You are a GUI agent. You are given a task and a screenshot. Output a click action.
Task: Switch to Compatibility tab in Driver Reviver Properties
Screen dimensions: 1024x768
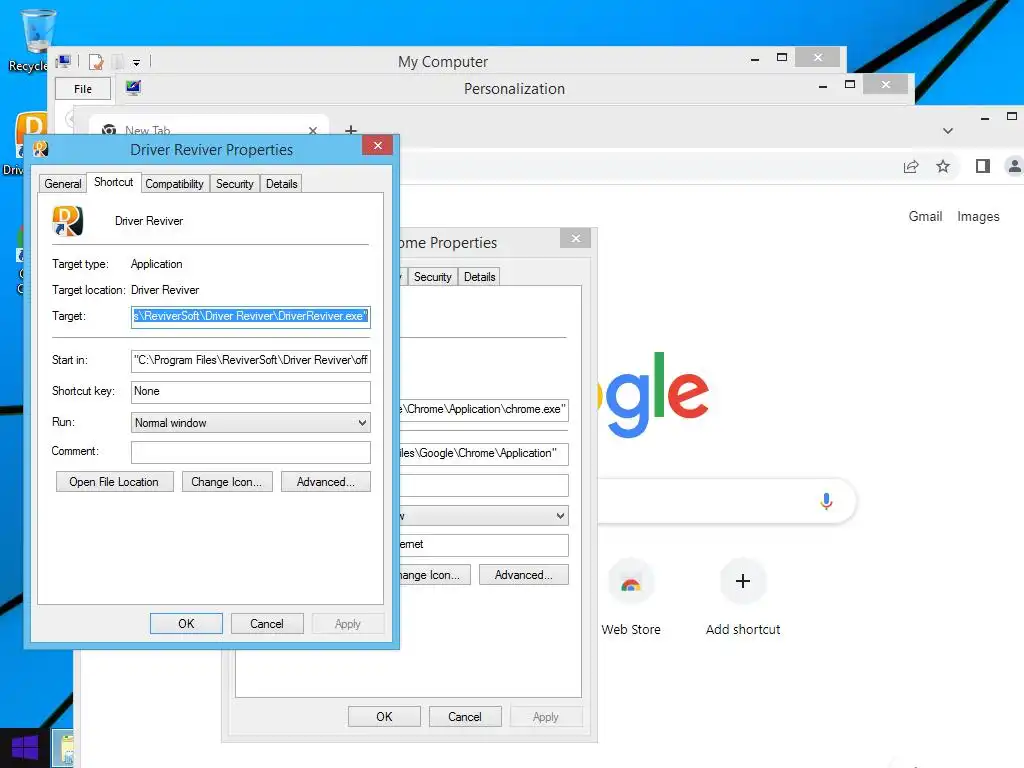point(174,184)
